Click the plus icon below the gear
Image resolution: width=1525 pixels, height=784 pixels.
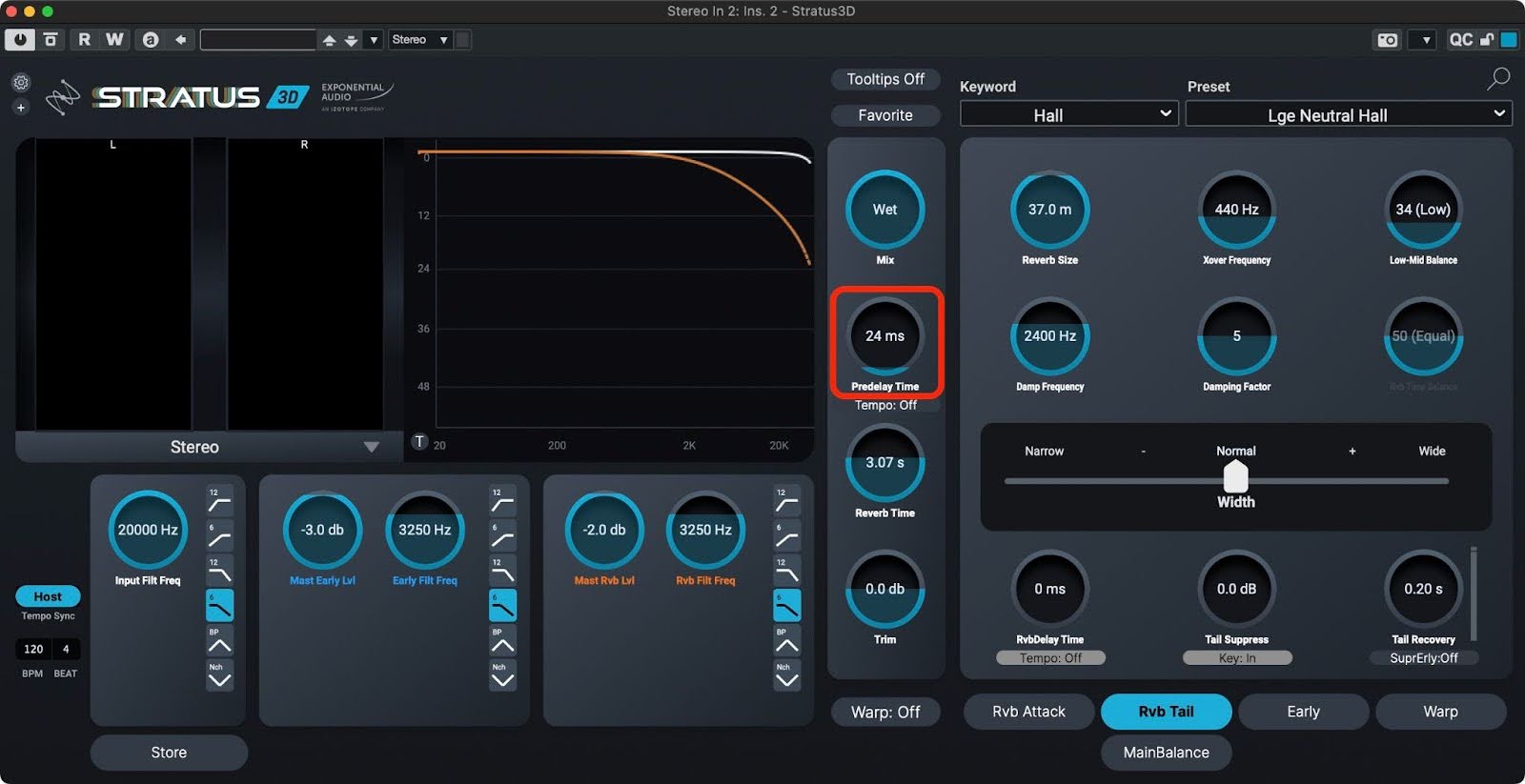coord(21,108)
